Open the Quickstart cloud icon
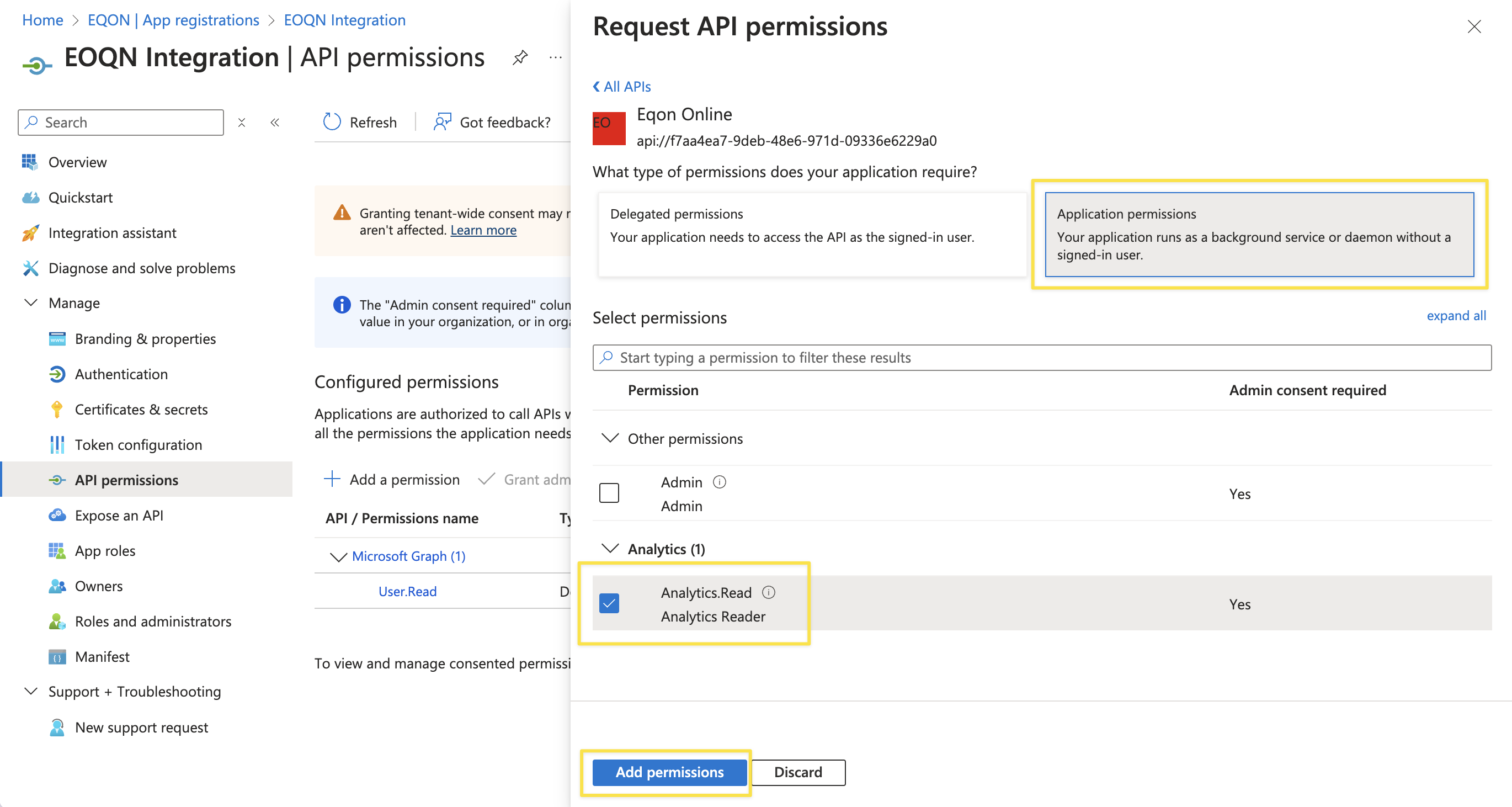Screen dimensions: 1512x807 (30, 198)
